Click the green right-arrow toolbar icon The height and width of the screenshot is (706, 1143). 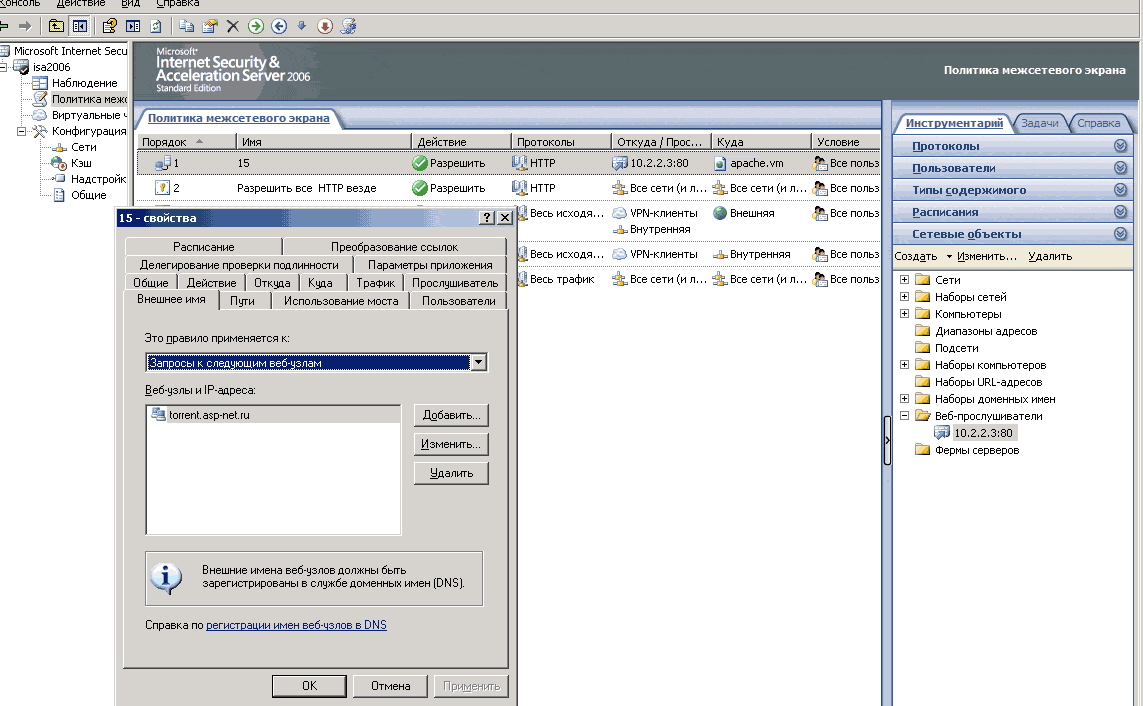[x=256, y=26]
